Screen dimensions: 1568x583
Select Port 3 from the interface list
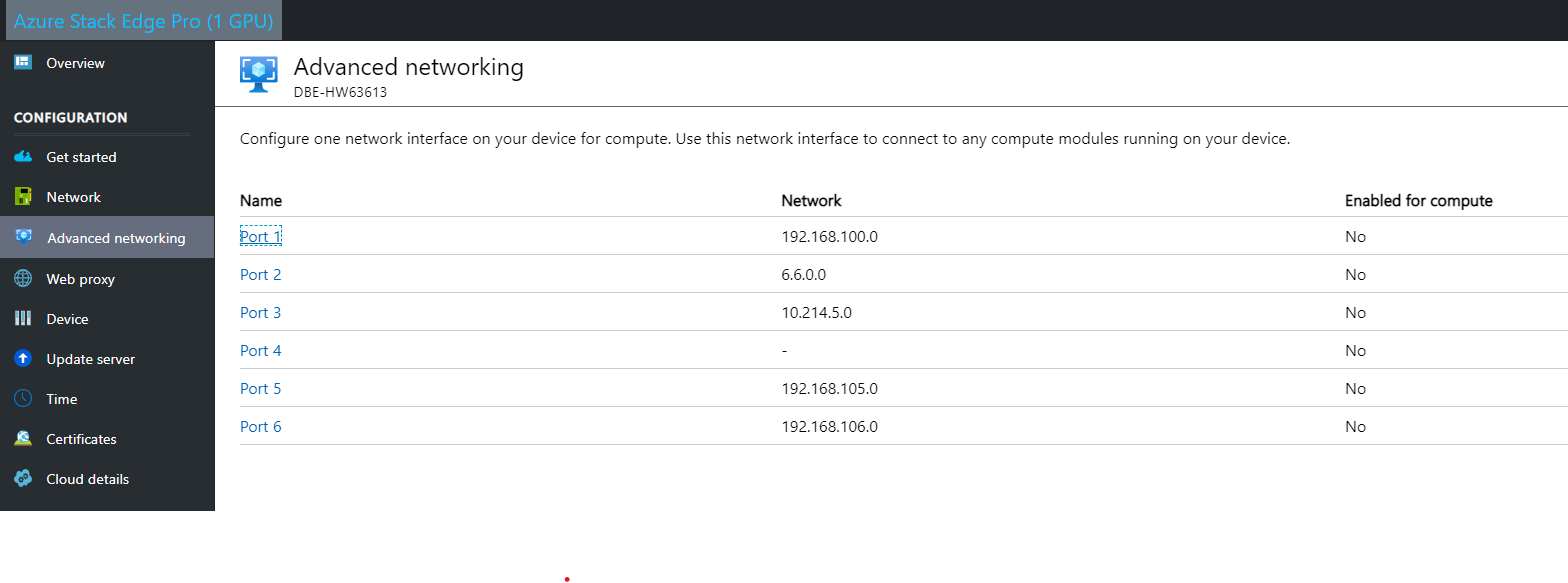pyautogui.click(x=260, y=312)
